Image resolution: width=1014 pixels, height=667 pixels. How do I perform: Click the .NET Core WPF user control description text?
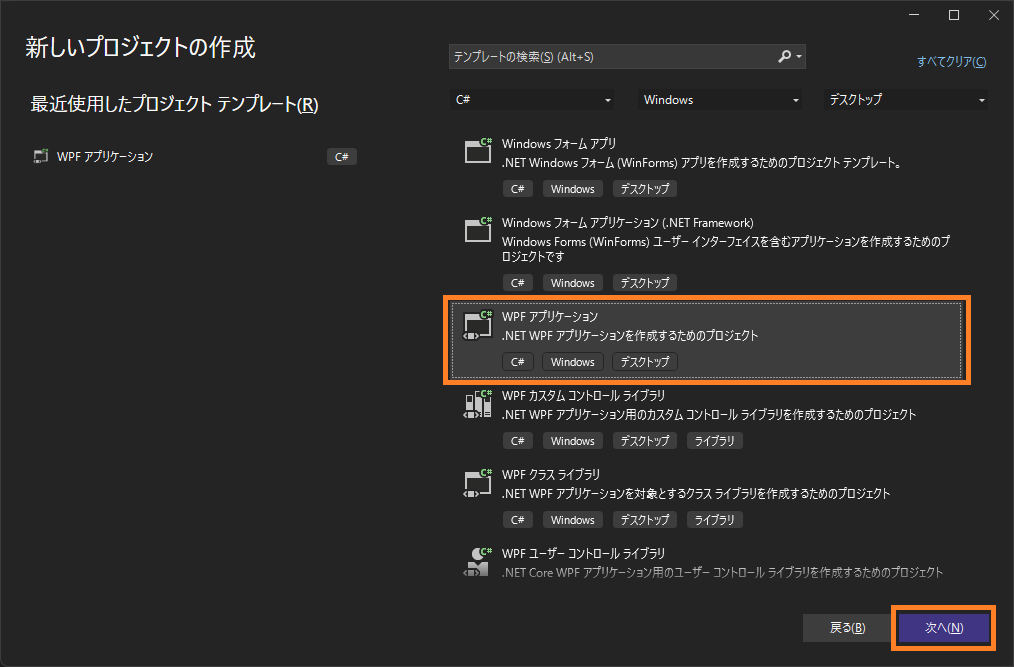(x=722, y=572)
